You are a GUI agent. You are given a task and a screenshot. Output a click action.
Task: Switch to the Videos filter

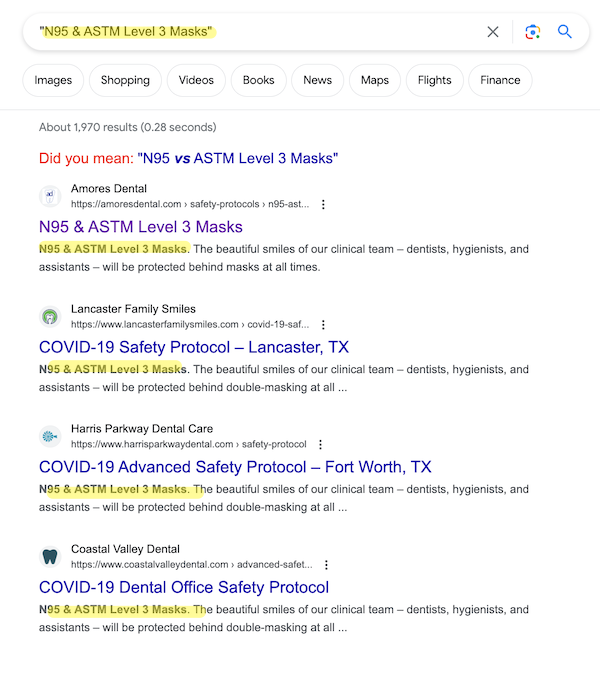click(x=196, y=80)
